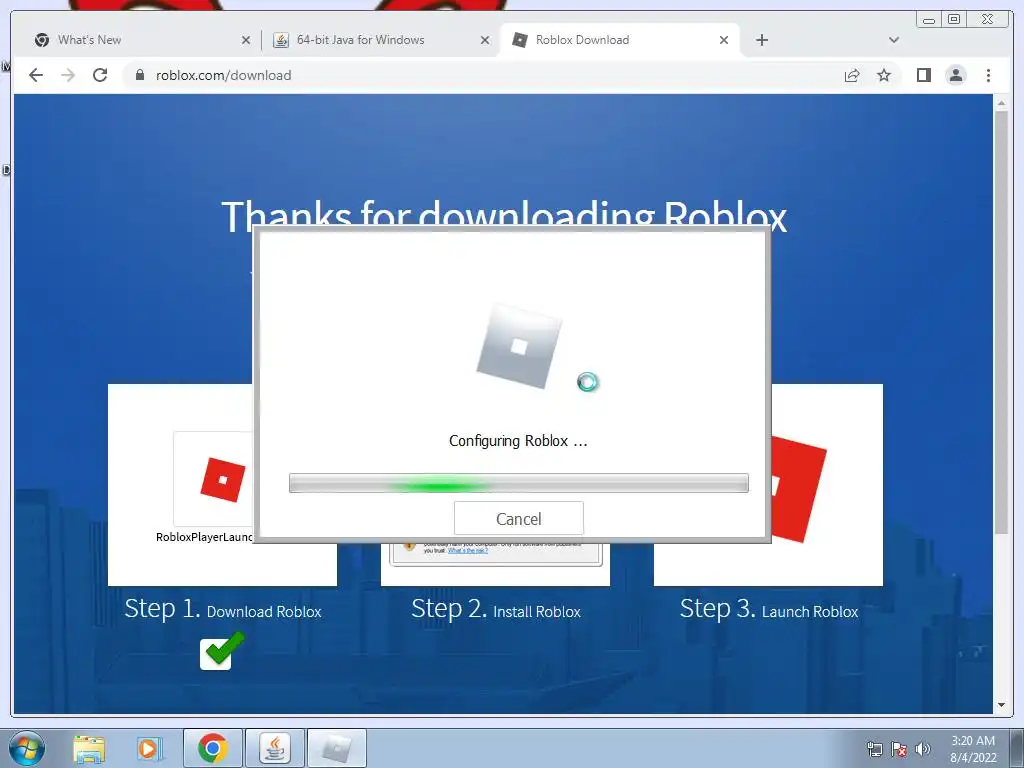Restore down the Chrome window
The image size is (1024, 768).
[954, 20]
